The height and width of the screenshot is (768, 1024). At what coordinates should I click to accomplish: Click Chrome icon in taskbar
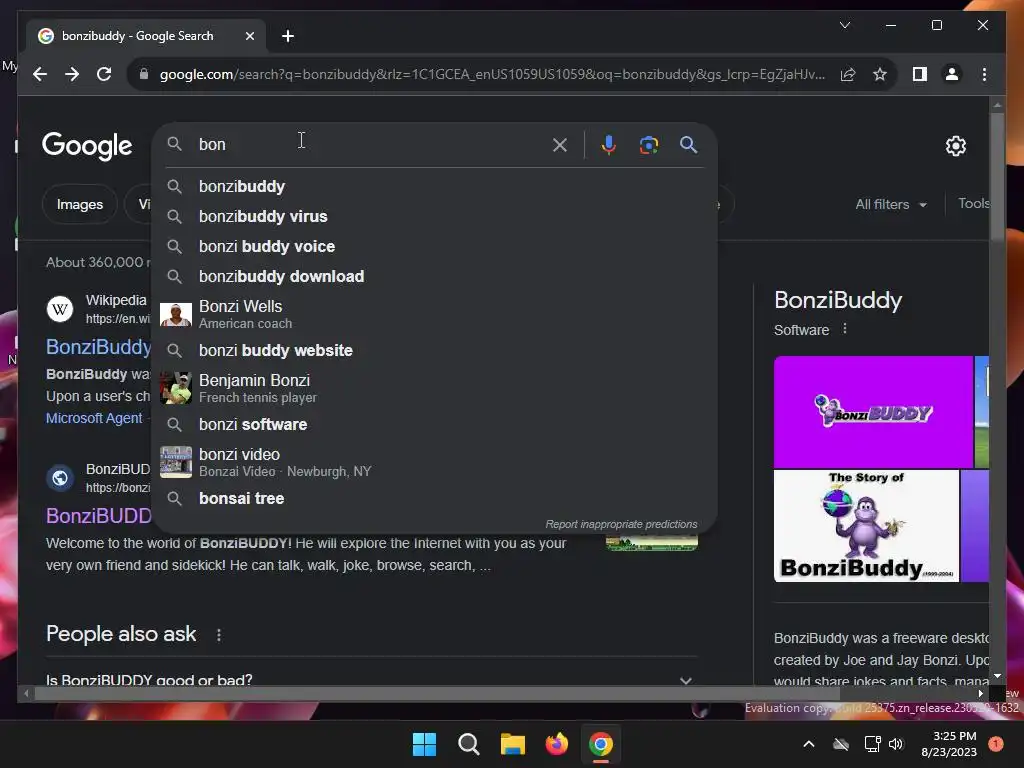[601, 744]
